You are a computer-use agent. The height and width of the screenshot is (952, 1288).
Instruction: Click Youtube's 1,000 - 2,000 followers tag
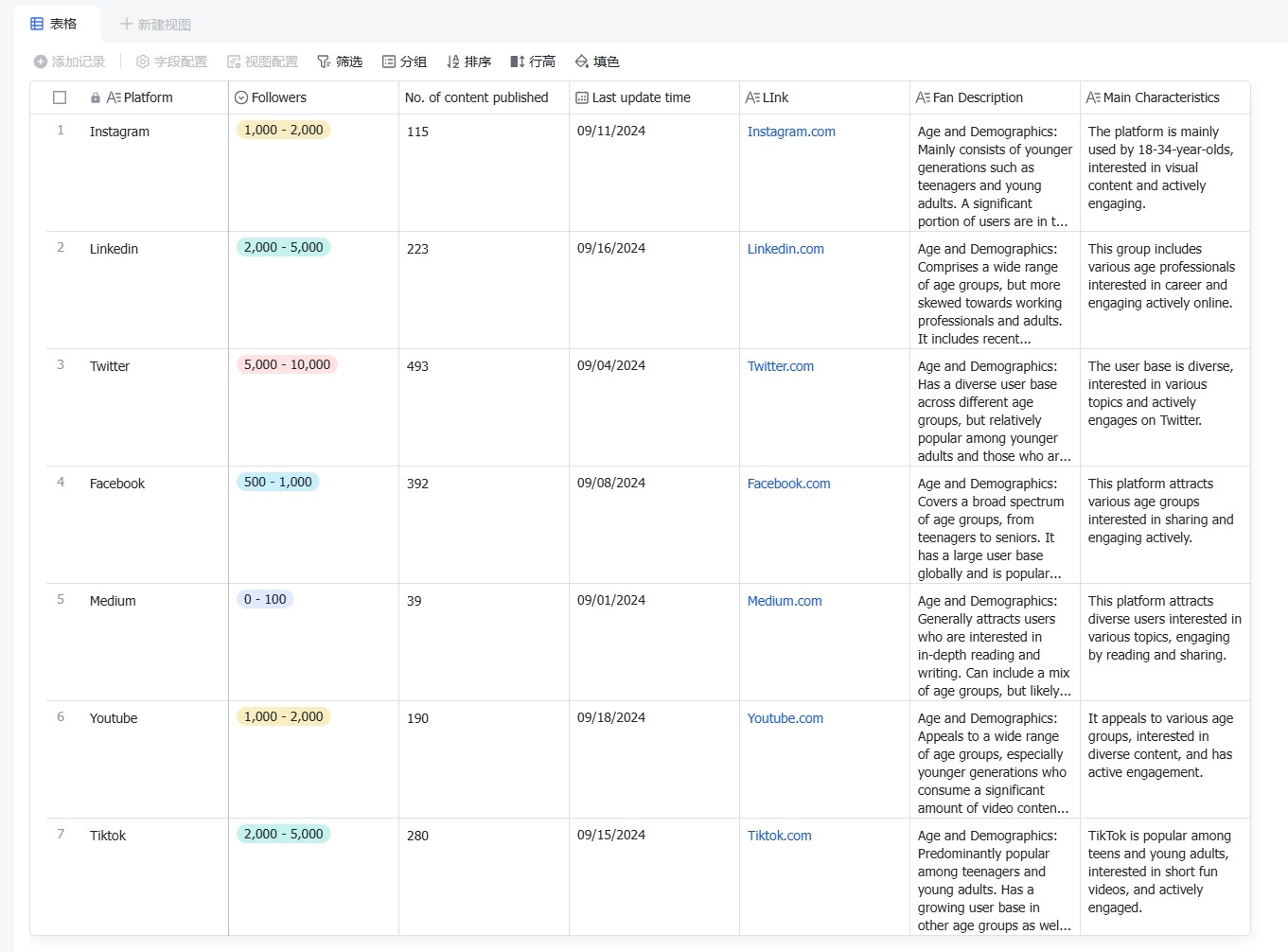coord(283,716)
